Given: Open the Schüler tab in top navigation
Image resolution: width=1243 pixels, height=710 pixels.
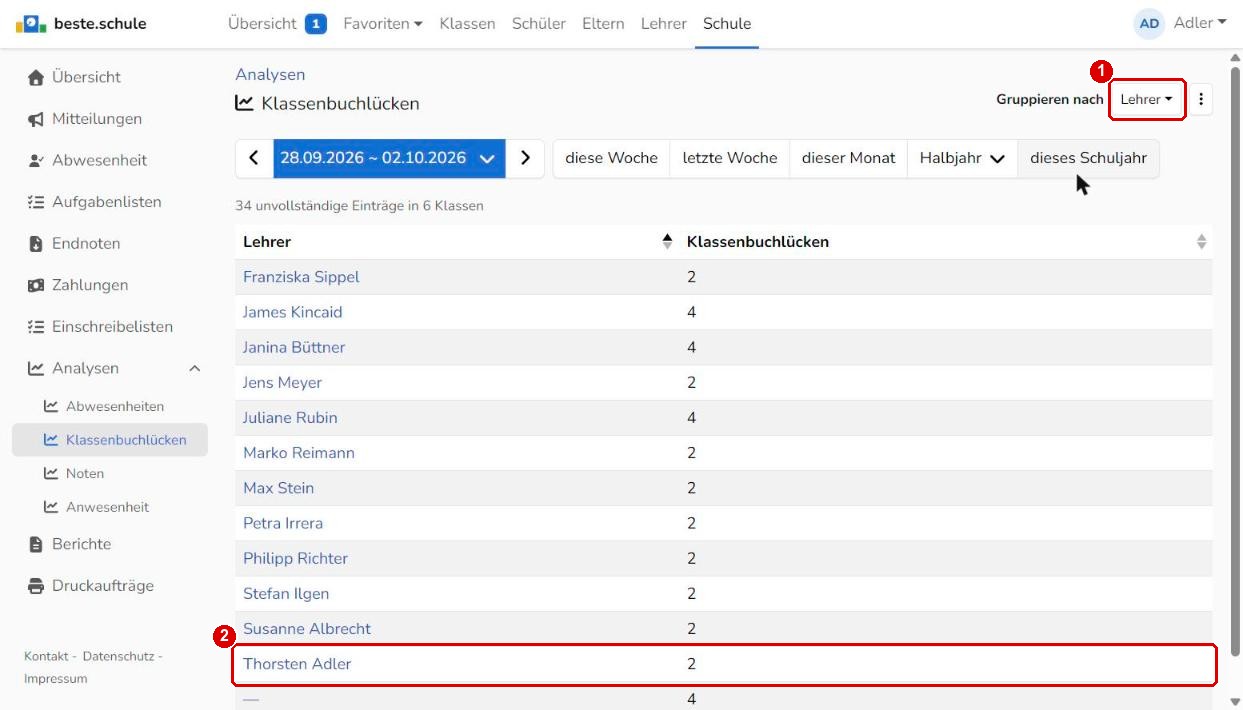Looking at the screenshot, I should coord(539,24).
